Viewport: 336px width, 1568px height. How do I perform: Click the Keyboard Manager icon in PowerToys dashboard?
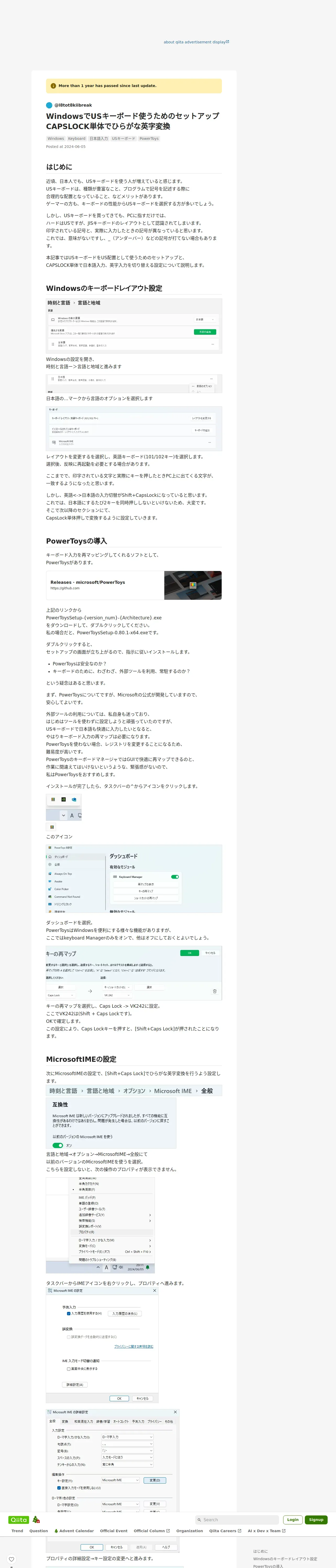[115, 877]
